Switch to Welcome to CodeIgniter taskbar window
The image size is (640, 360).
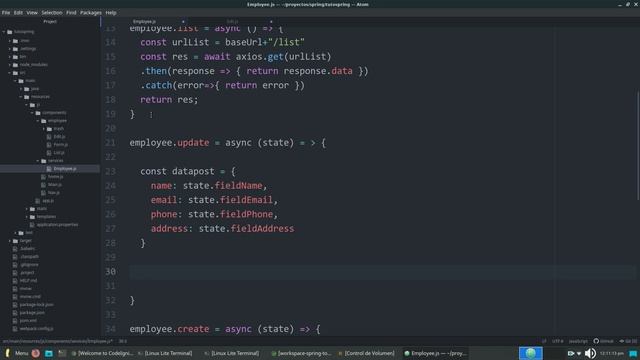103,353
